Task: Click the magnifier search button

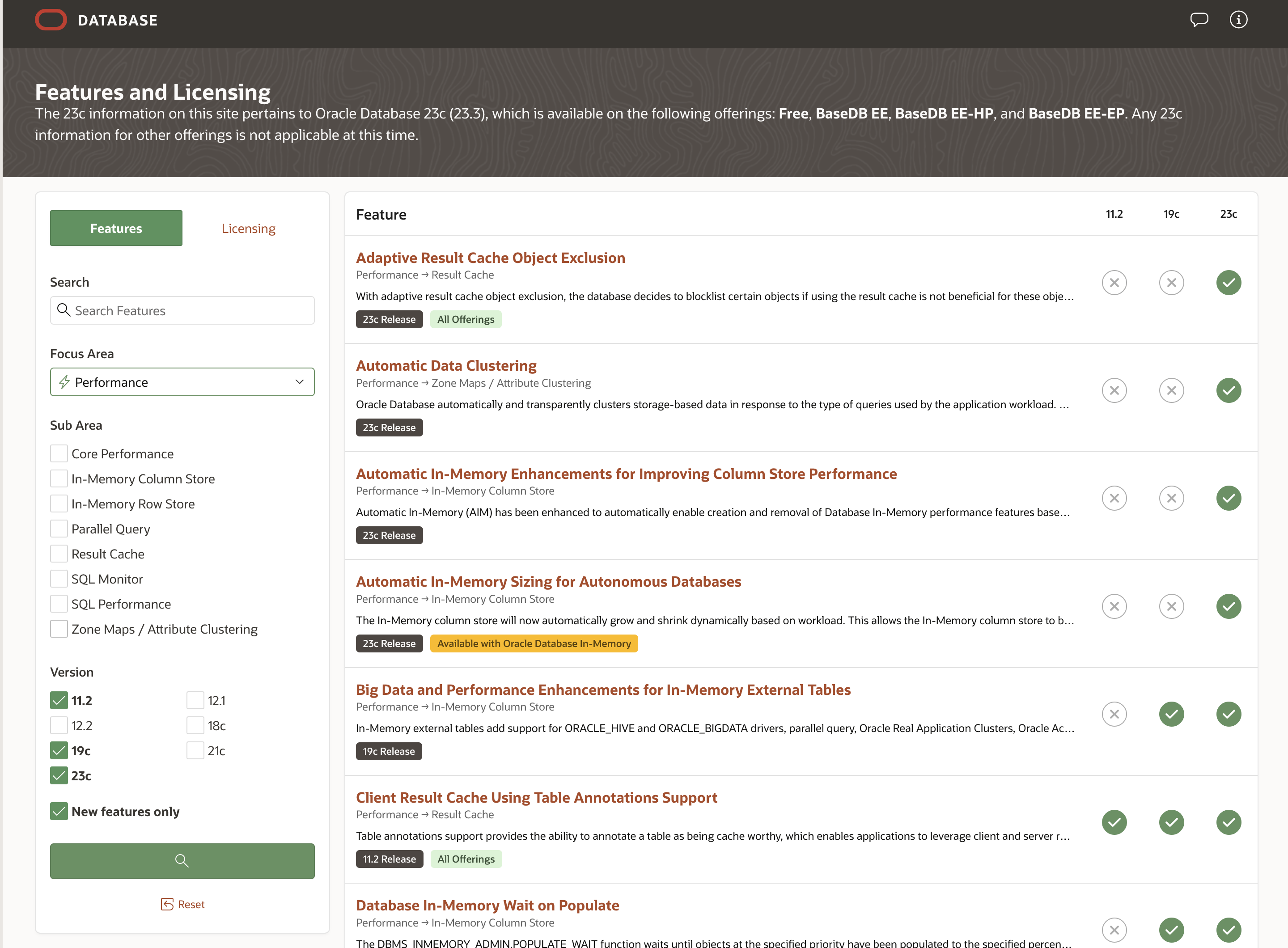Action: coord(182,860)
